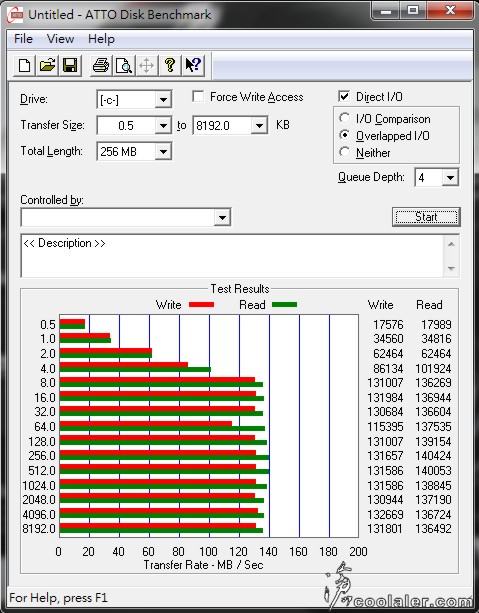Image resolution: width=479 pixels, height=613 pixels.
Task: Open a saved benchmark file icon
Action: tap(47, 65)
